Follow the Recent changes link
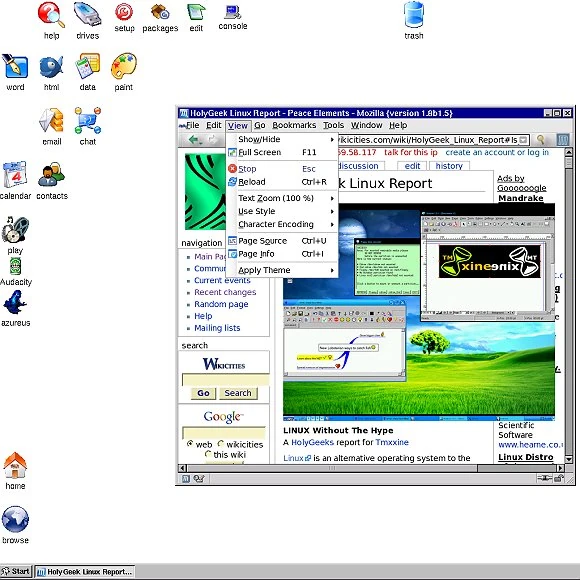580x580 pixels. click(225, 292)
